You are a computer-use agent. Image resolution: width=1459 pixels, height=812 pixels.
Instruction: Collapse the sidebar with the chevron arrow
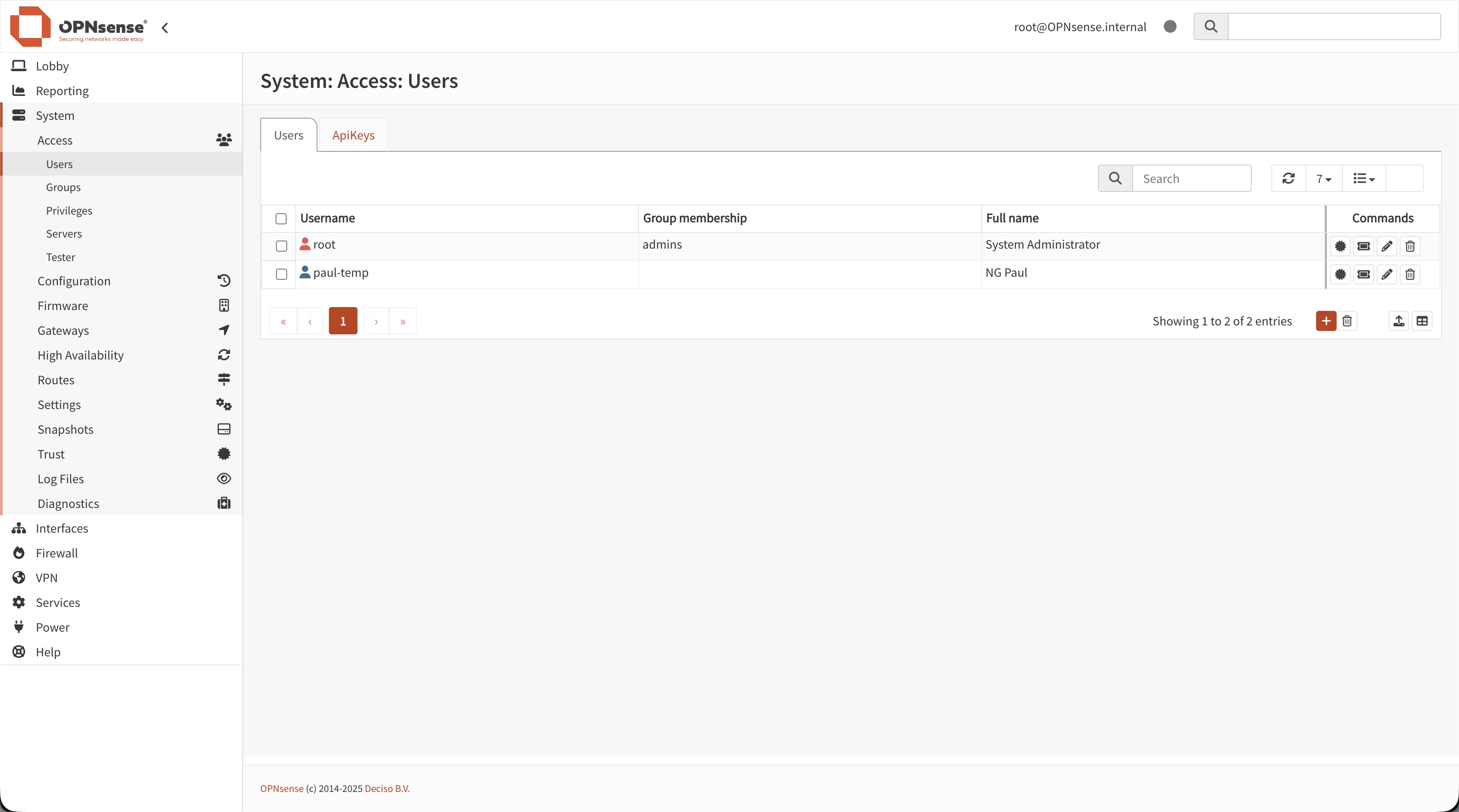coord(165,26)
